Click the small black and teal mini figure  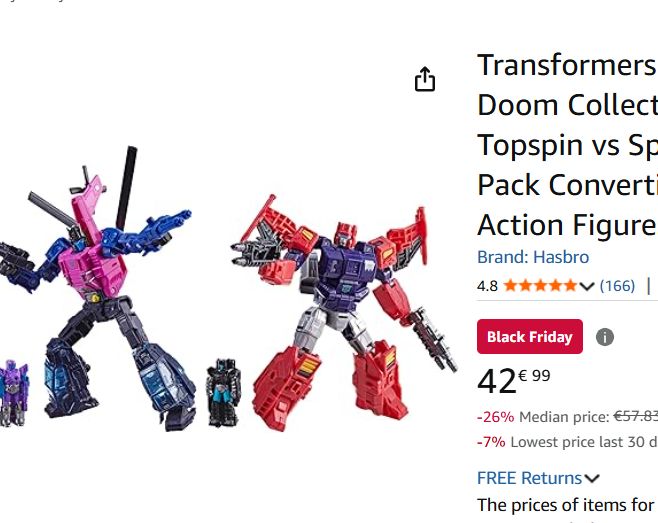(223, 392)
